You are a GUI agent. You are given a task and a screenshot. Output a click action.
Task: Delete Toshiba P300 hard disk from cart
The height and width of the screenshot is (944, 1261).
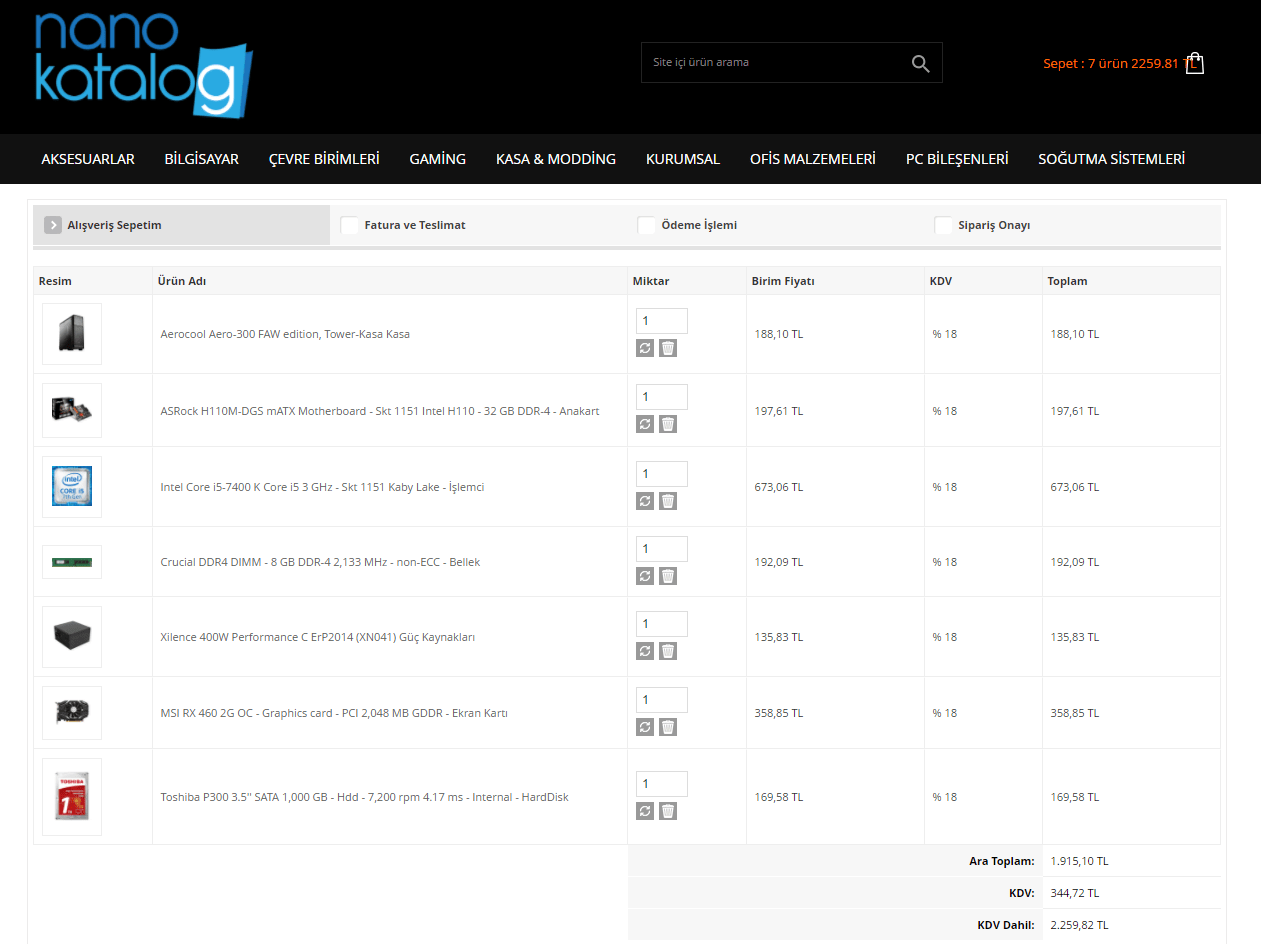(668, 811)
